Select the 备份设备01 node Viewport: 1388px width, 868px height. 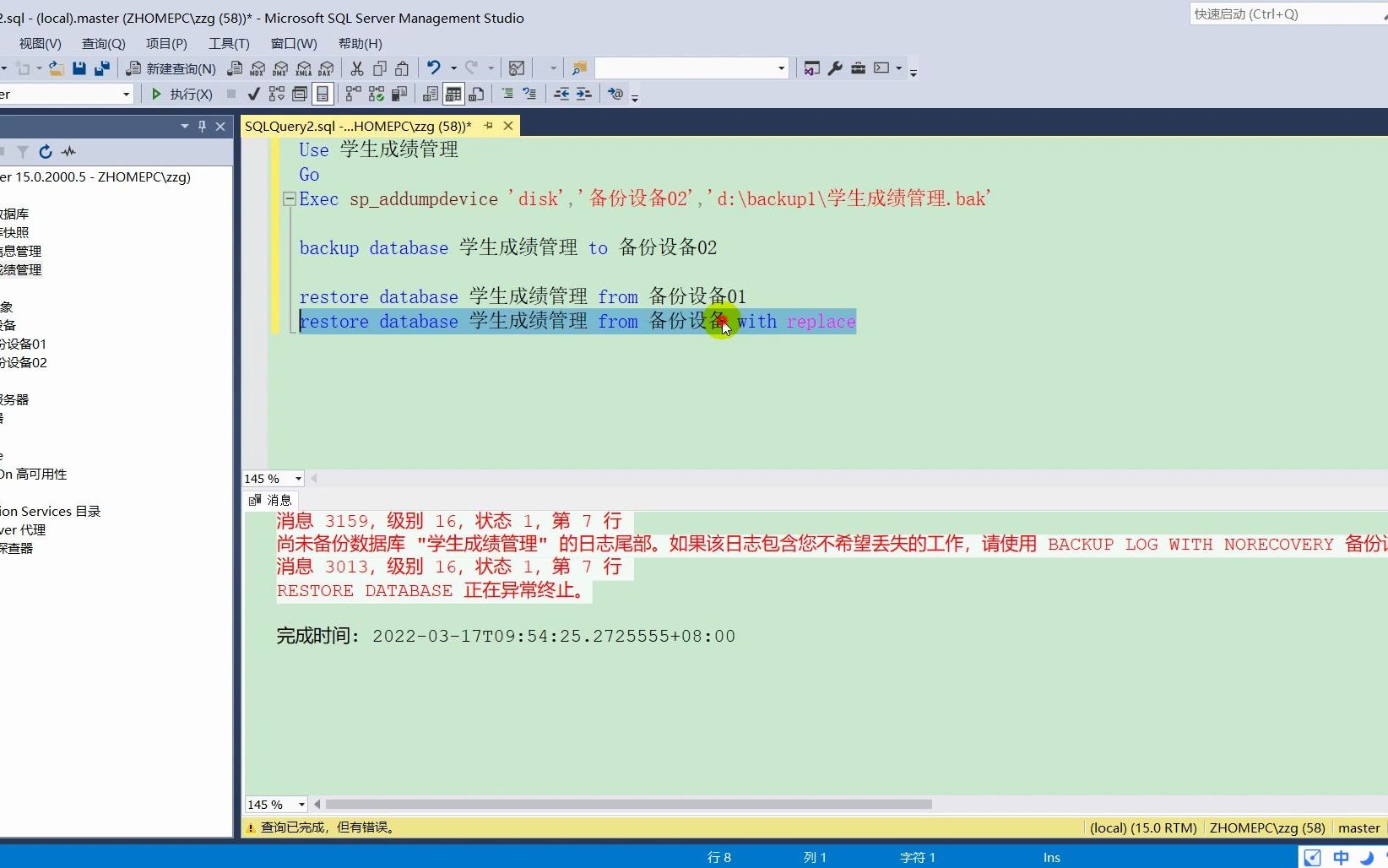click(x=23, y=344)
